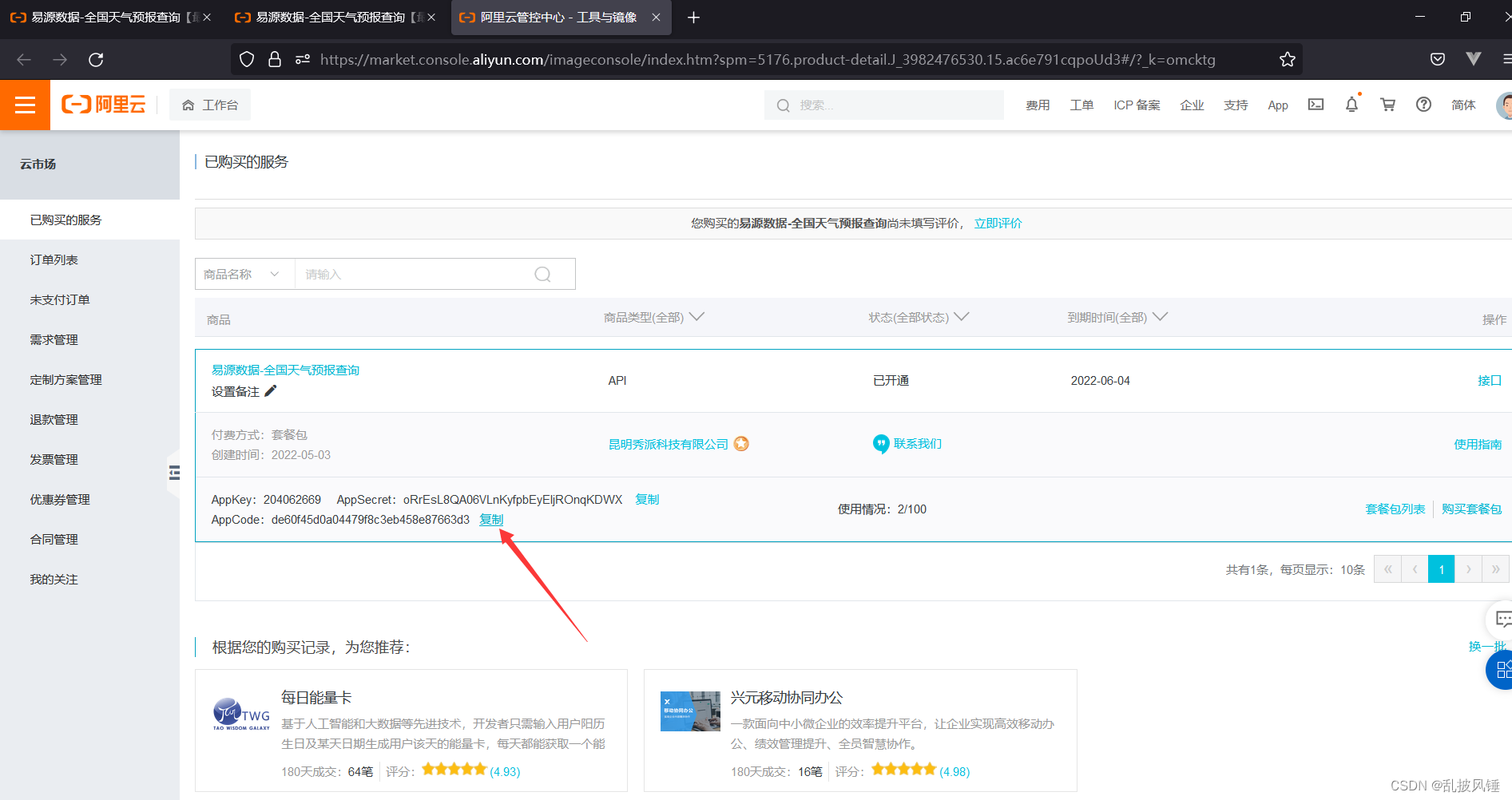Screen dimensions: 1512x800
Task: Copy the AppCode using 复制 link
Action: tap(491, 519)
